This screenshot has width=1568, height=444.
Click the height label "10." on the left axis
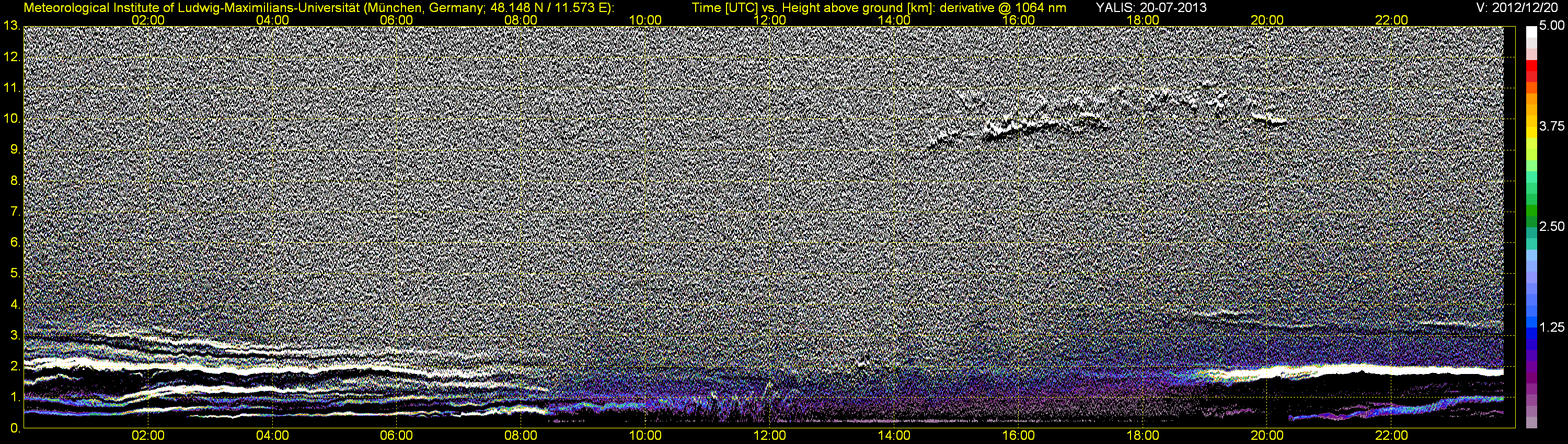(x=12, y=119)
